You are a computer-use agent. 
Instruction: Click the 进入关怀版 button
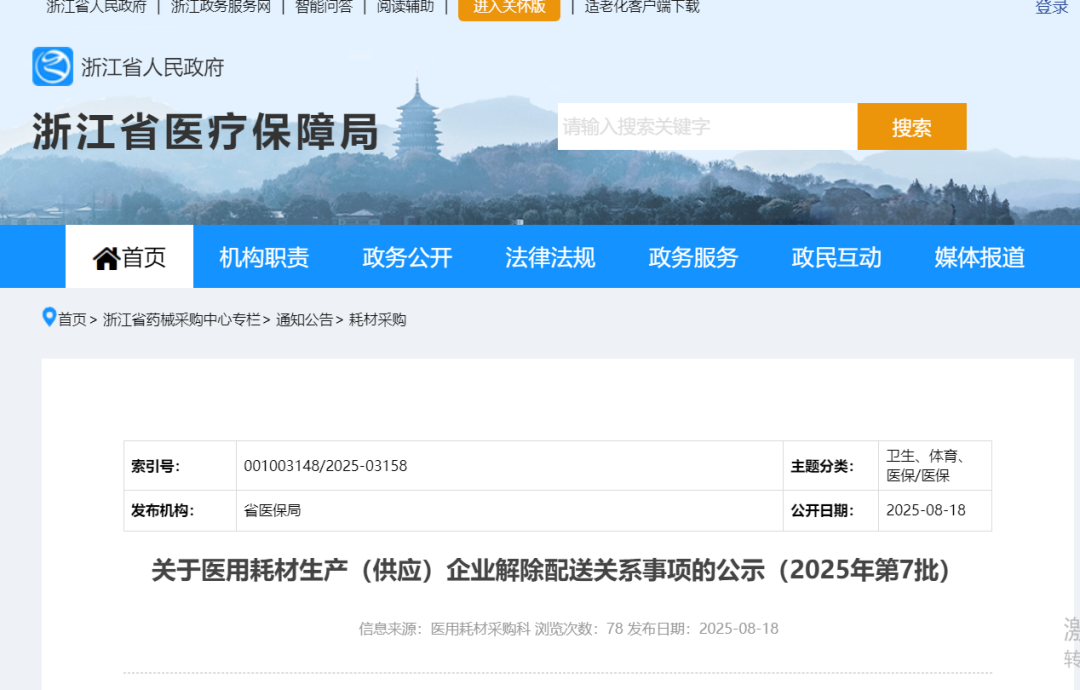point(509,7)
